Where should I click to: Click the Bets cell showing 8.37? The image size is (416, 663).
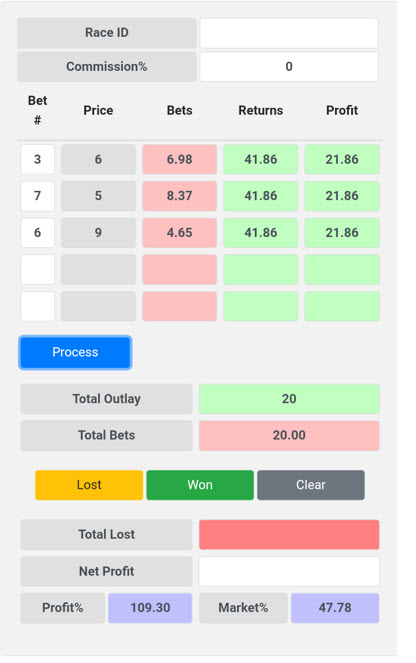(x=180, y=196)
